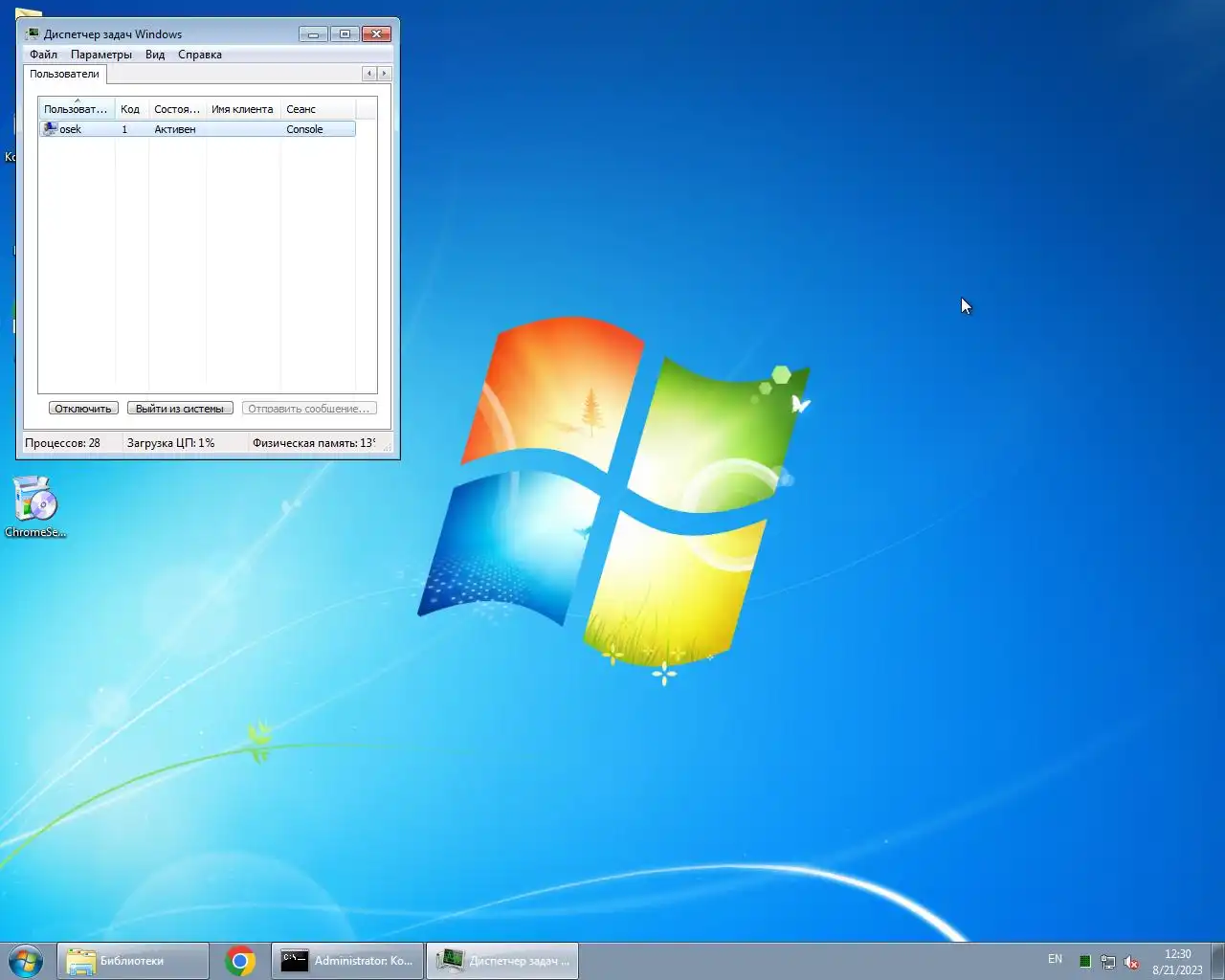Open the network tray icon
Viewport: 1225px width, 980px height.
point(1108,962)
